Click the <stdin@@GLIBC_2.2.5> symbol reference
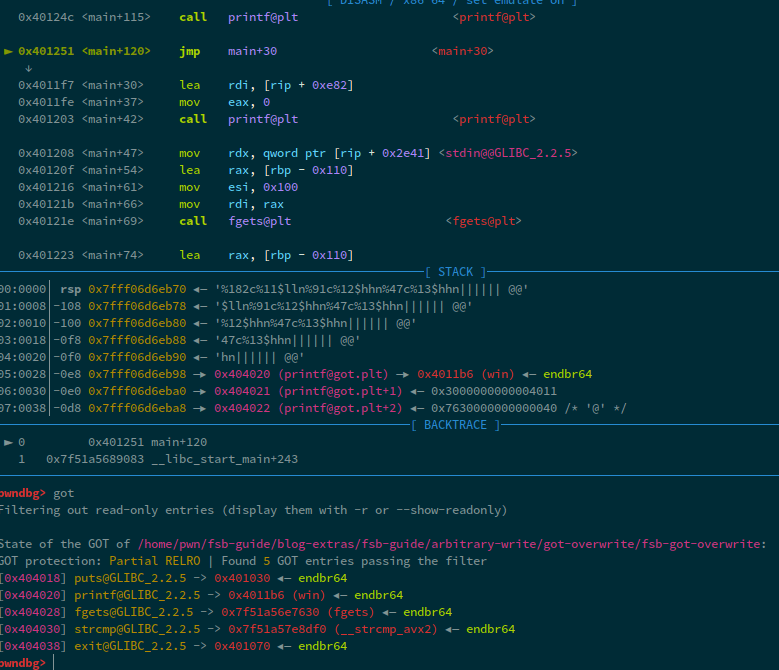Image resolution: width=779 pixels, height=670 pixels. [x=507, y=153]
